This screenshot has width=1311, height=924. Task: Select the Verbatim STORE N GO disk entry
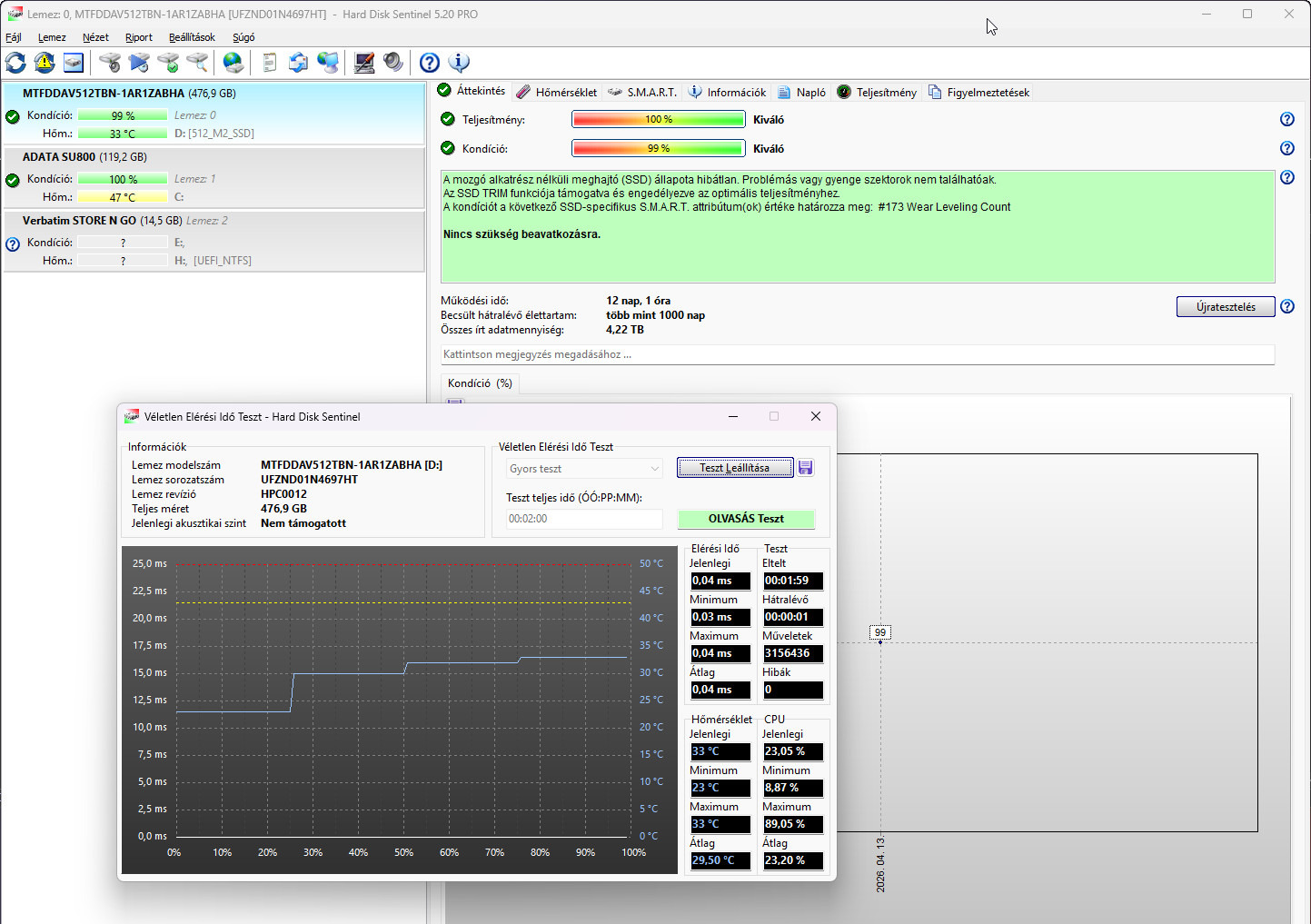click(x=214, y=241)
